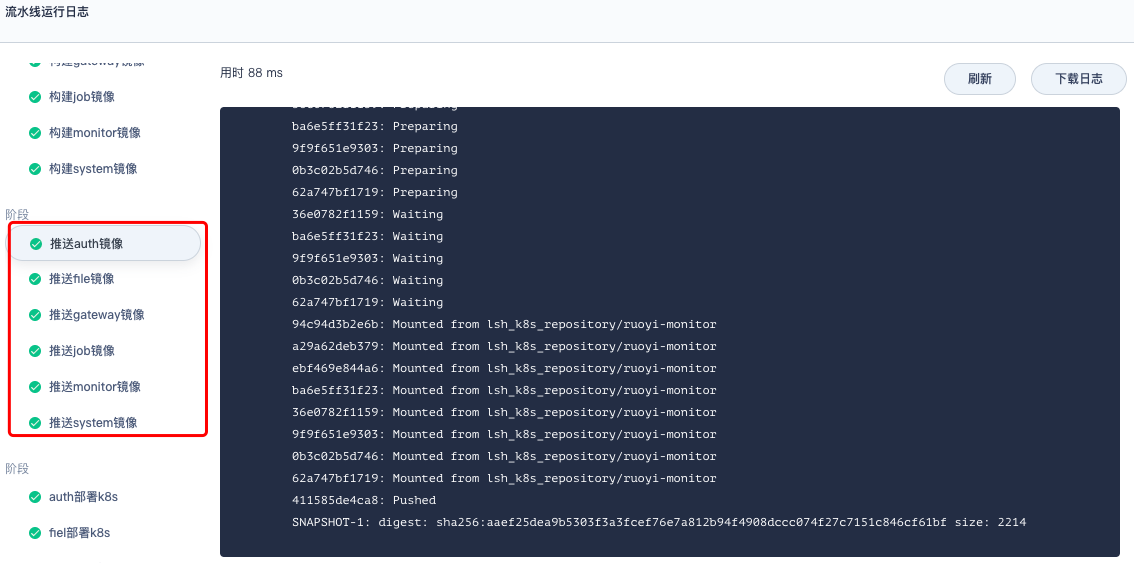1134x579 pixels.
Task: Click the check icon next to 推送job镜像
Action: (x=34, y=350)
